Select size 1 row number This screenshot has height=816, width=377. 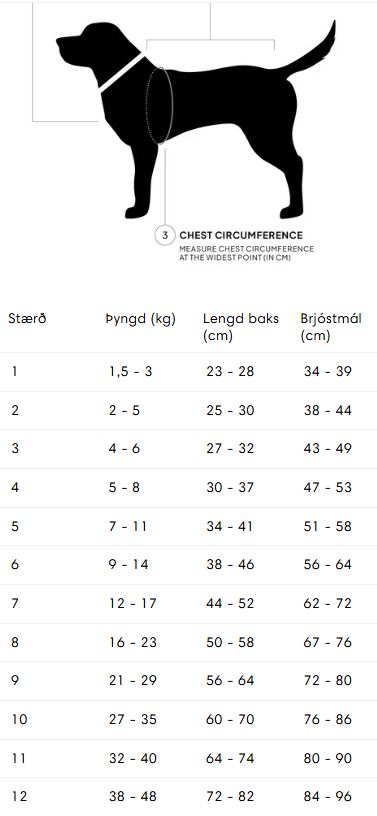[x=15, y=372]
